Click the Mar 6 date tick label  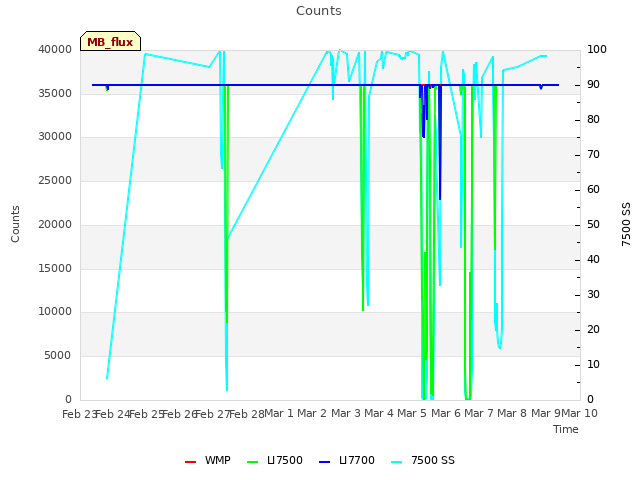click(446, 413)
